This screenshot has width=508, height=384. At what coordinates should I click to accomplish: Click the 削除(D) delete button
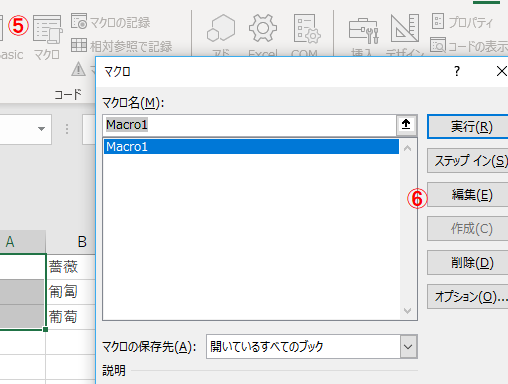point(468,263)
